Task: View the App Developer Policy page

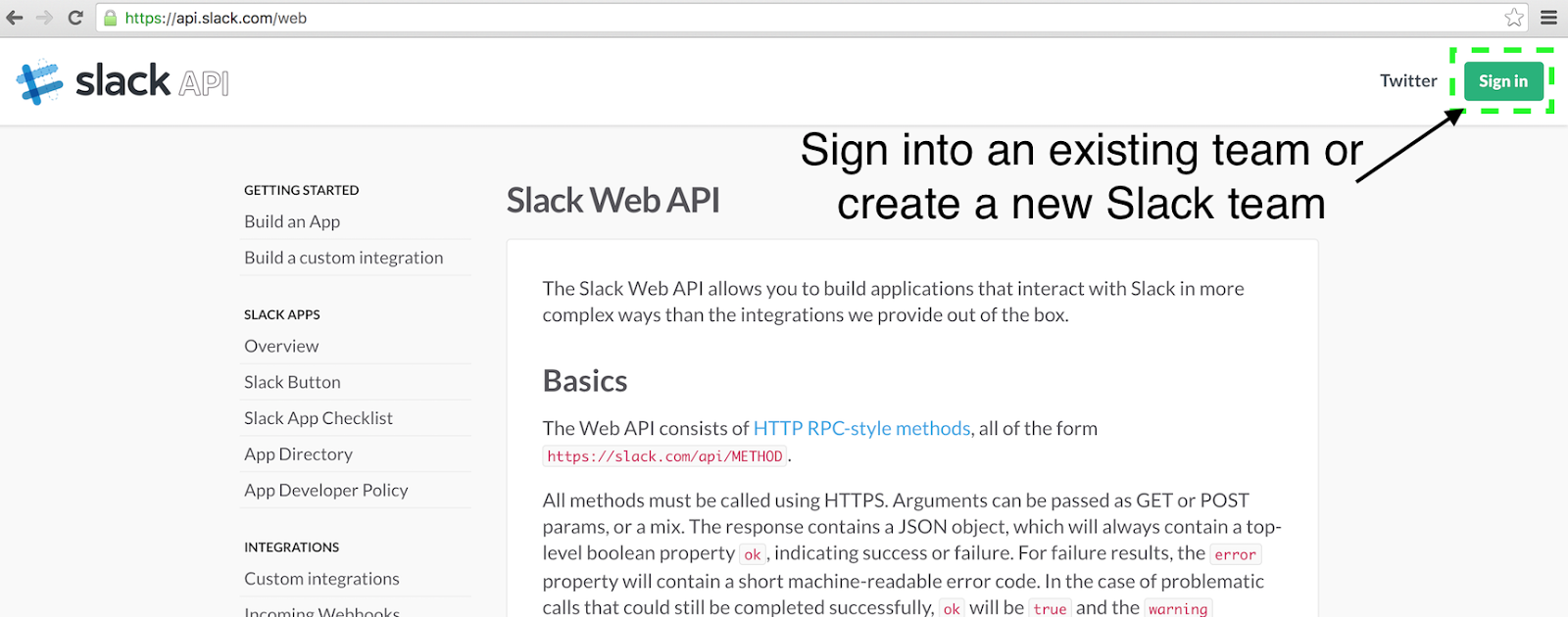Action: tap(325, 491)
